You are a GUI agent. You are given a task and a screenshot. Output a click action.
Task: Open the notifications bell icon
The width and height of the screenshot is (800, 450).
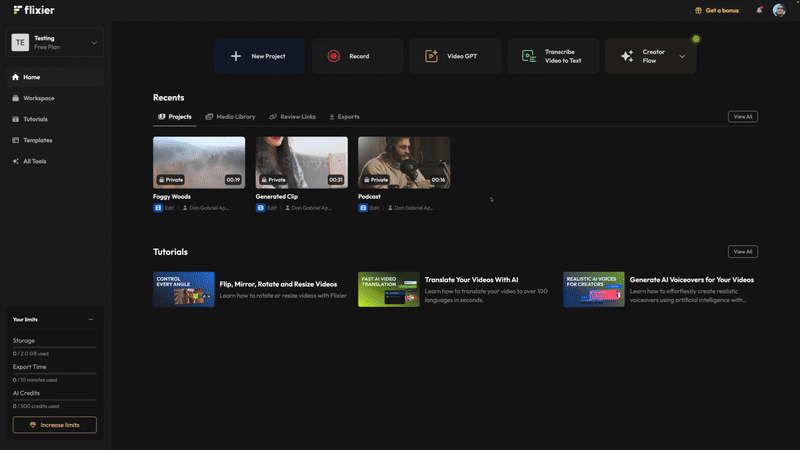759,10
